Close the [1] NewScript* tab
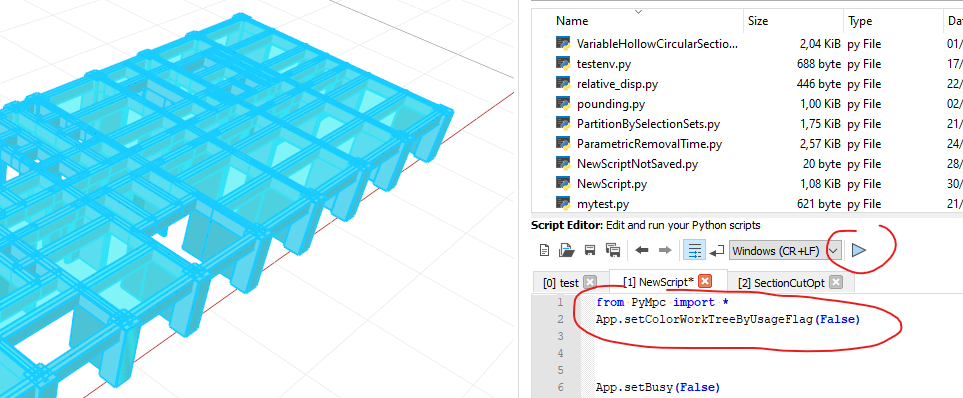The width and height of the screenshot is (963, 398). click(705, 281)
